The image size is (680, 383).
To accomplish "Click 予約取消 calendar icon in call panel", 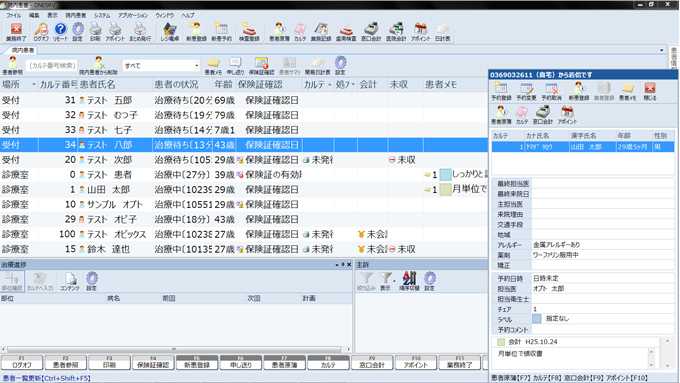I will coord(551,92).
